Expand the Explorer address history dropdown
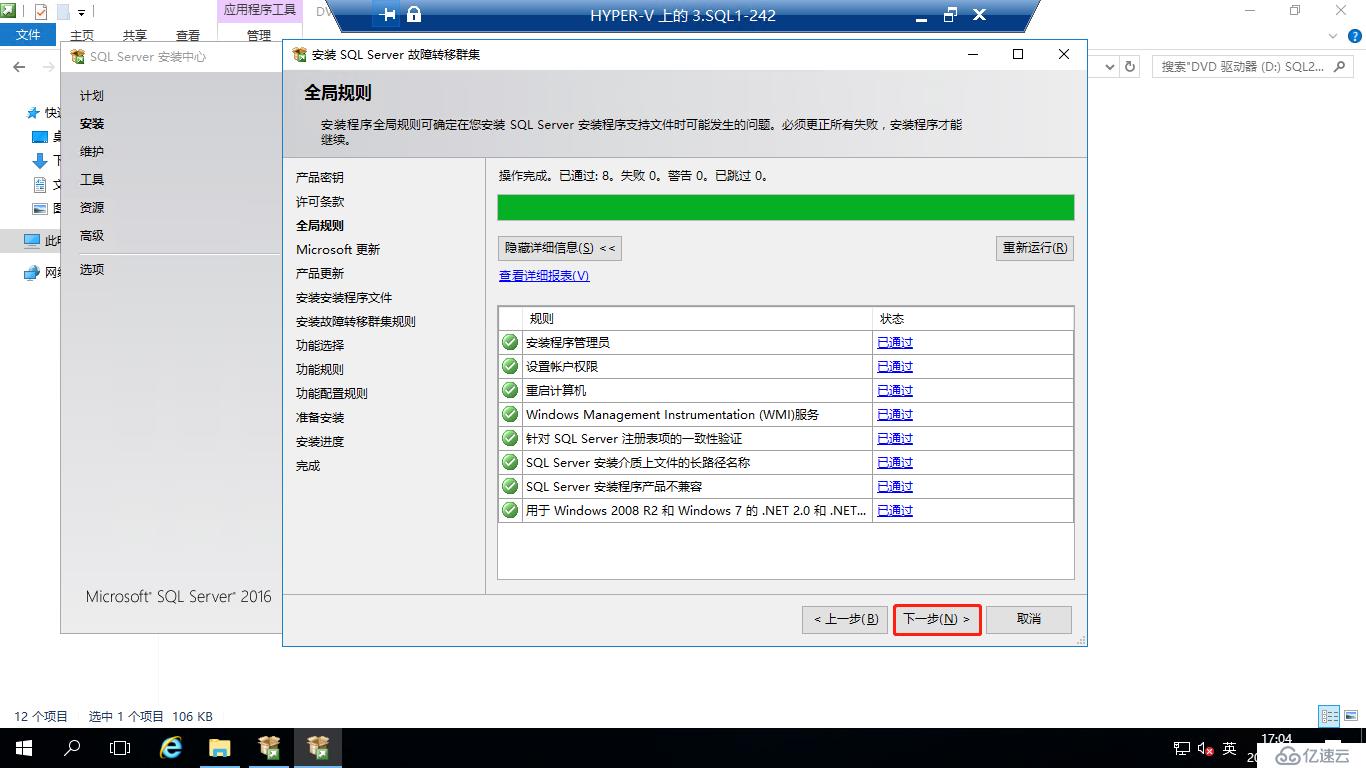This screenshot has height=768, width=1366. coord(1109,66)
